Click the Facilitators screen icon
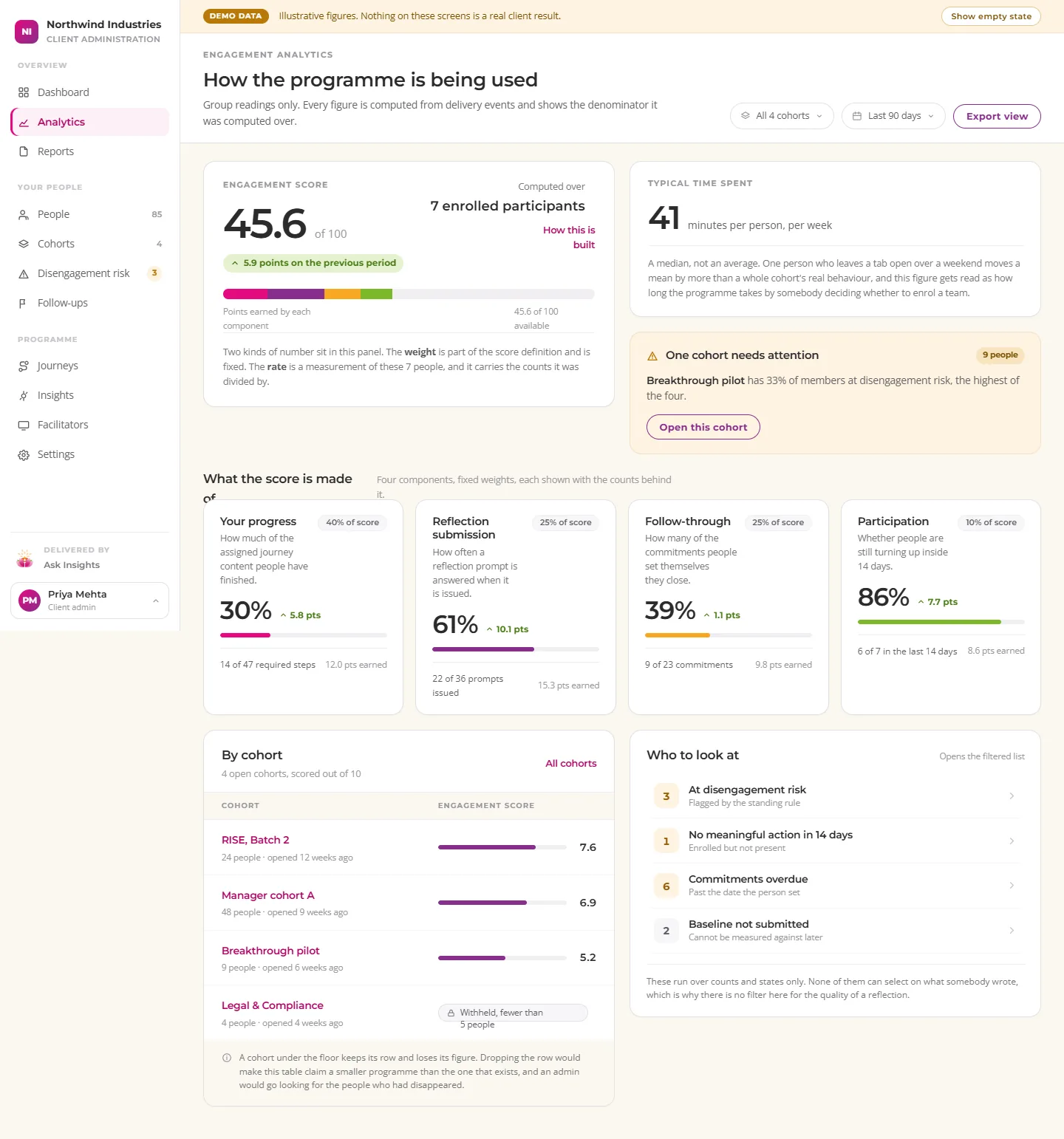1064x1139 pixels. pyautogui.click(x=24, y=425)
